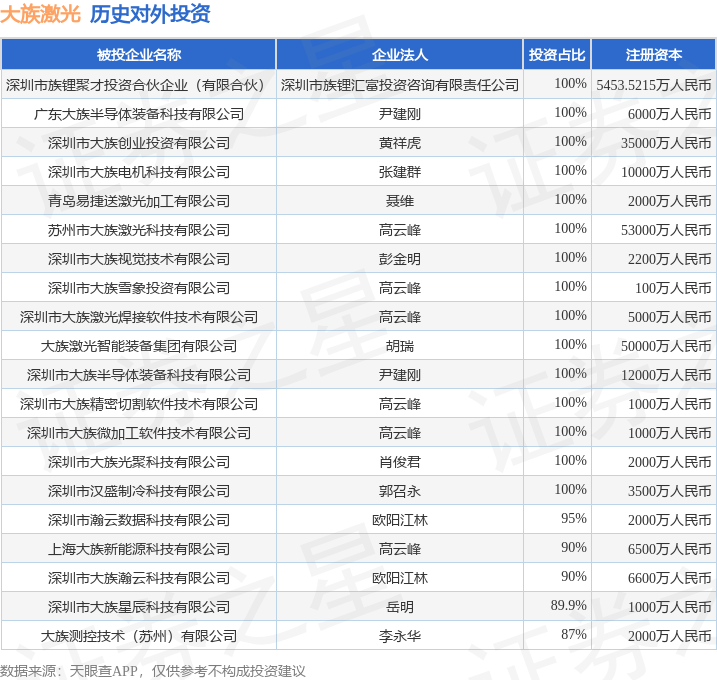Select 青岛易捷送激光加工有限公司 row name
The image size is (717, 680).
click(x=139, y=201)
